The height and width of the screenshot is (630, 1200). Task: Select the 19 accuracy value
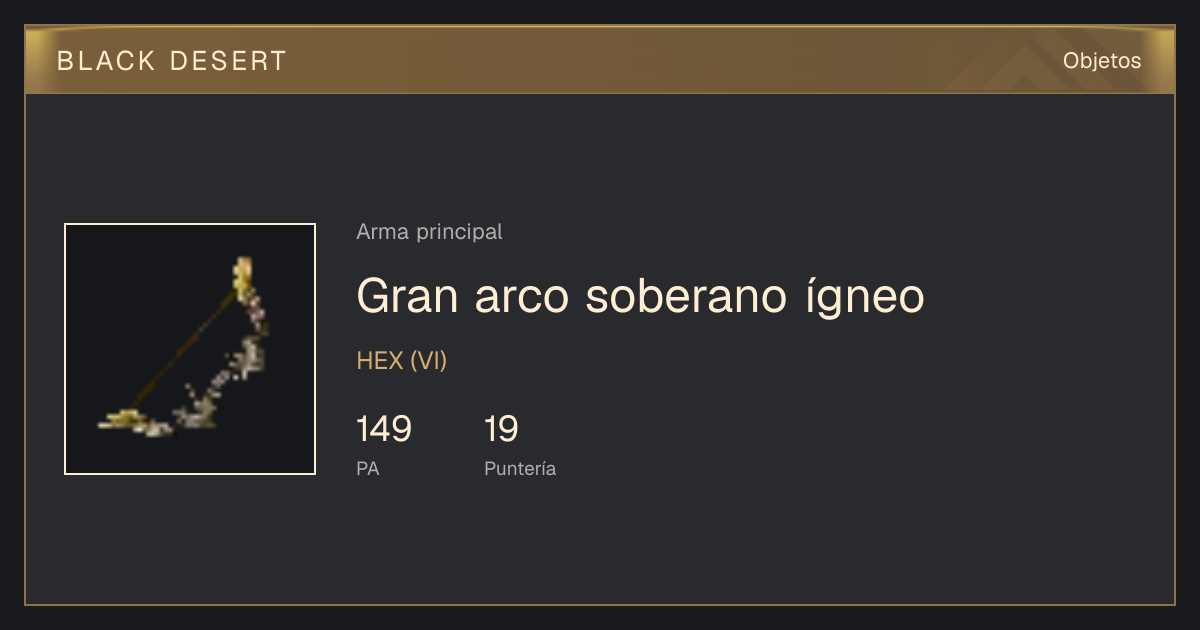coord(501,429)
